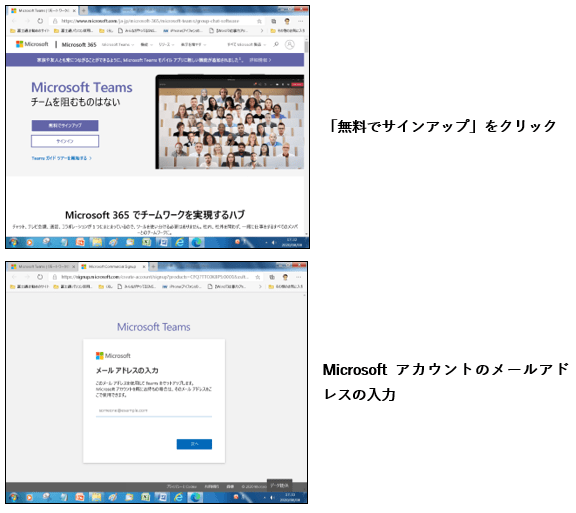576x513 pixels.
Task: Click volume icon in lower taskbar tray
Action: point(272,498)
